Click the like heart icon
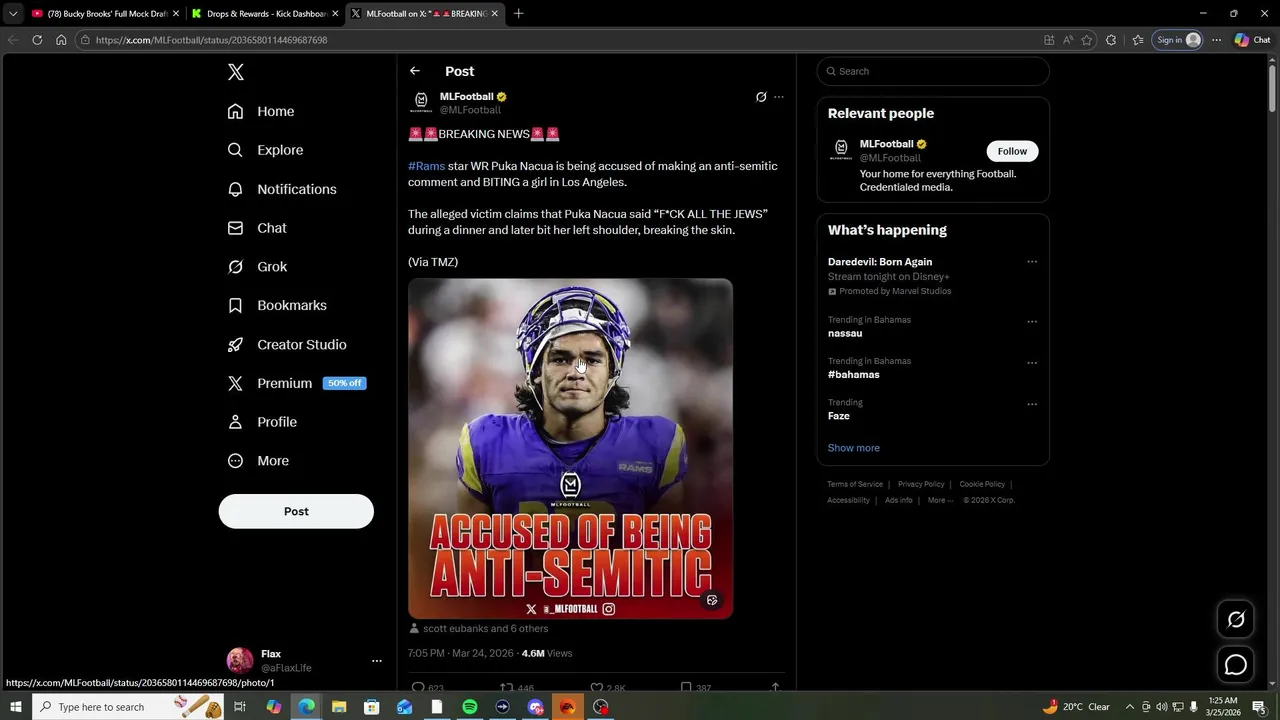The image size is (1280, 720). tap(596, 688)
